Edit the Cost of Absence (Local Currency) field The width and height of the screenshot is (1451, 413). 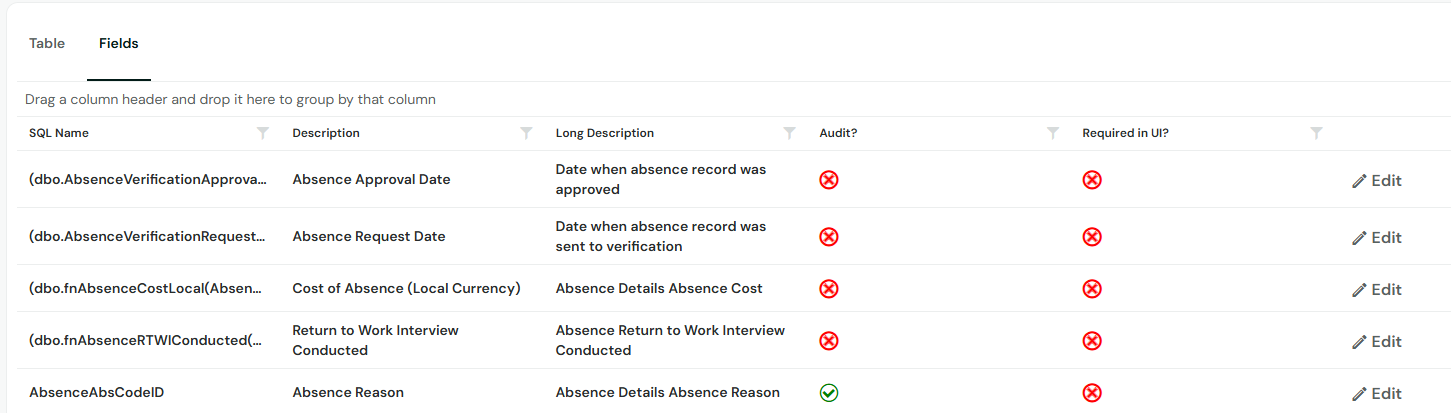[1377, 290]
